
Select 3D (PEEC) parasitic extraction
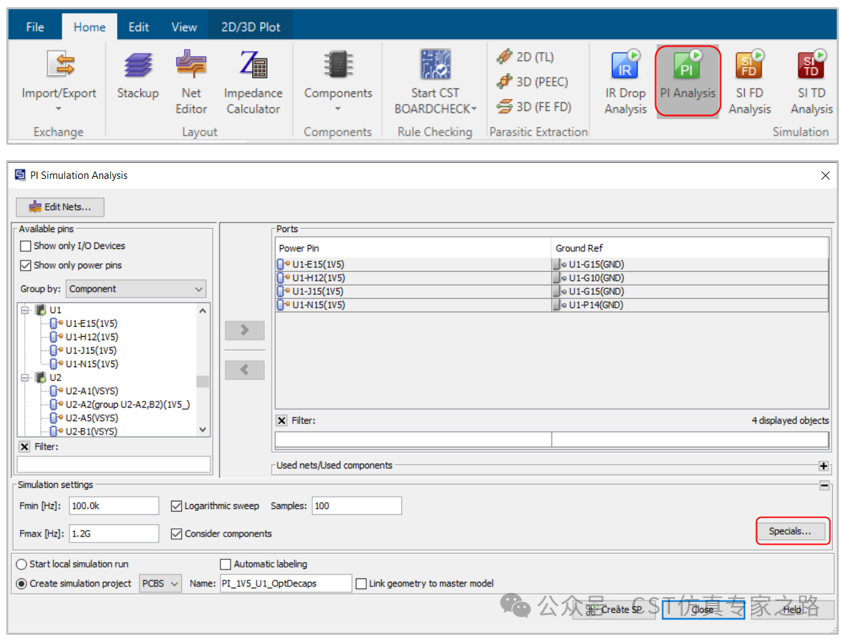click(x=533, y=82)
